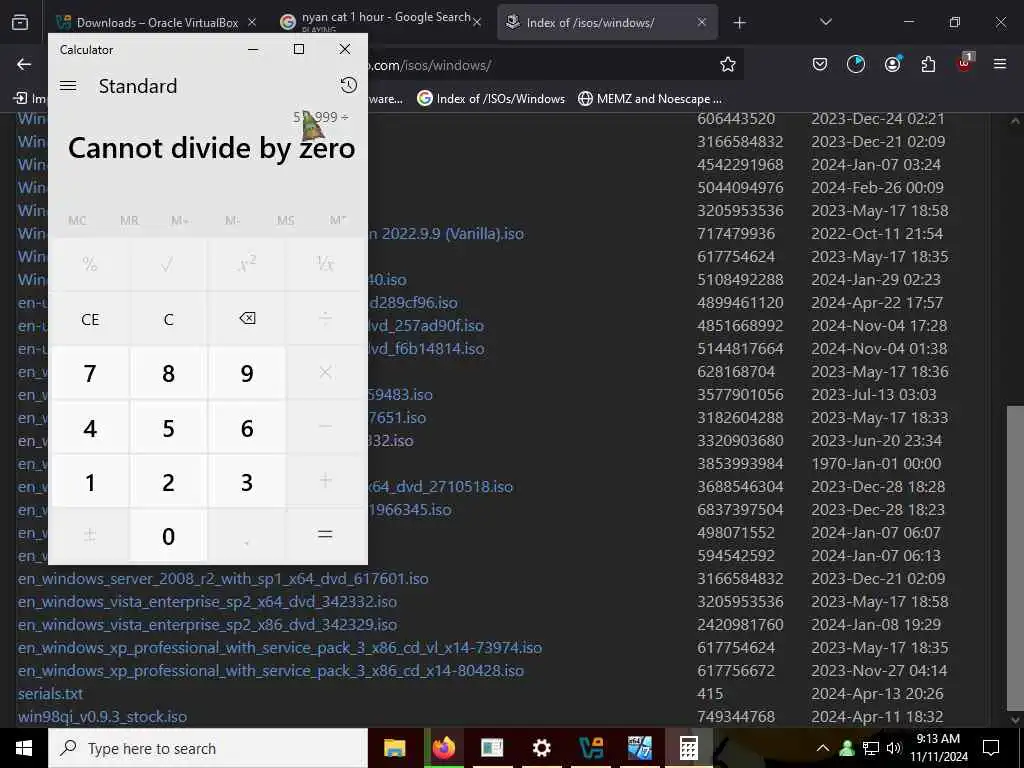This screenshot has height=768, width=1024.
Task: Open VirtualBox from the taskbar
Action: 590,748
